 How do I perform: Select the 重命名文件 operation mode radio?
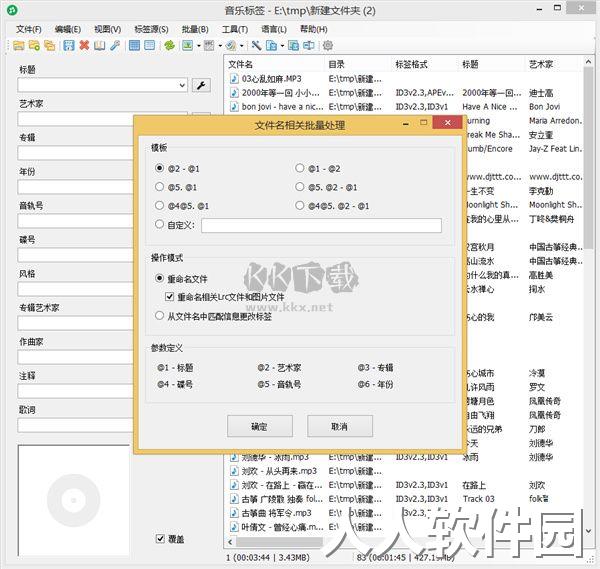160,278
